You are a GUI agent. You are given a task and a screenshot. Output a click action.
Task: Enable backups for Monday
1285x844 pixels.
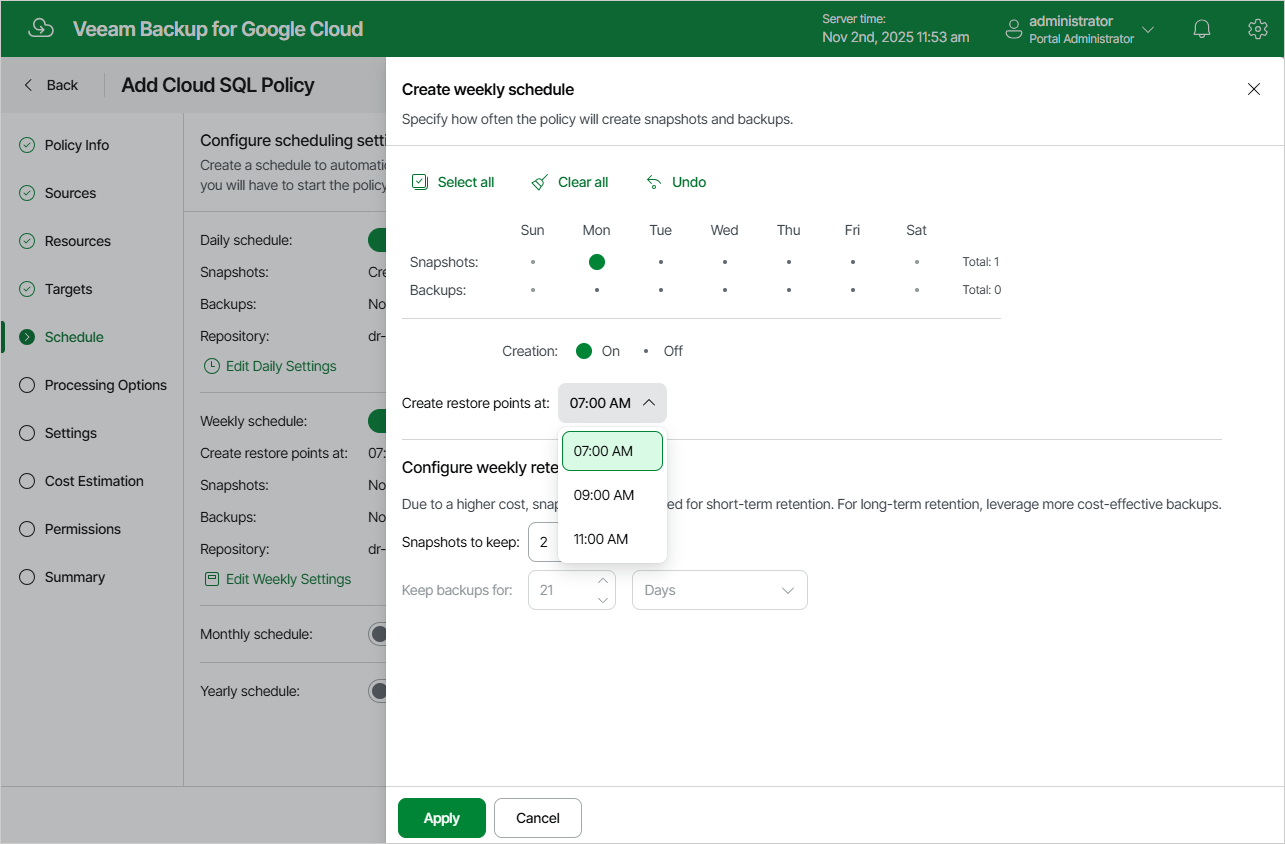pos(597,290)
